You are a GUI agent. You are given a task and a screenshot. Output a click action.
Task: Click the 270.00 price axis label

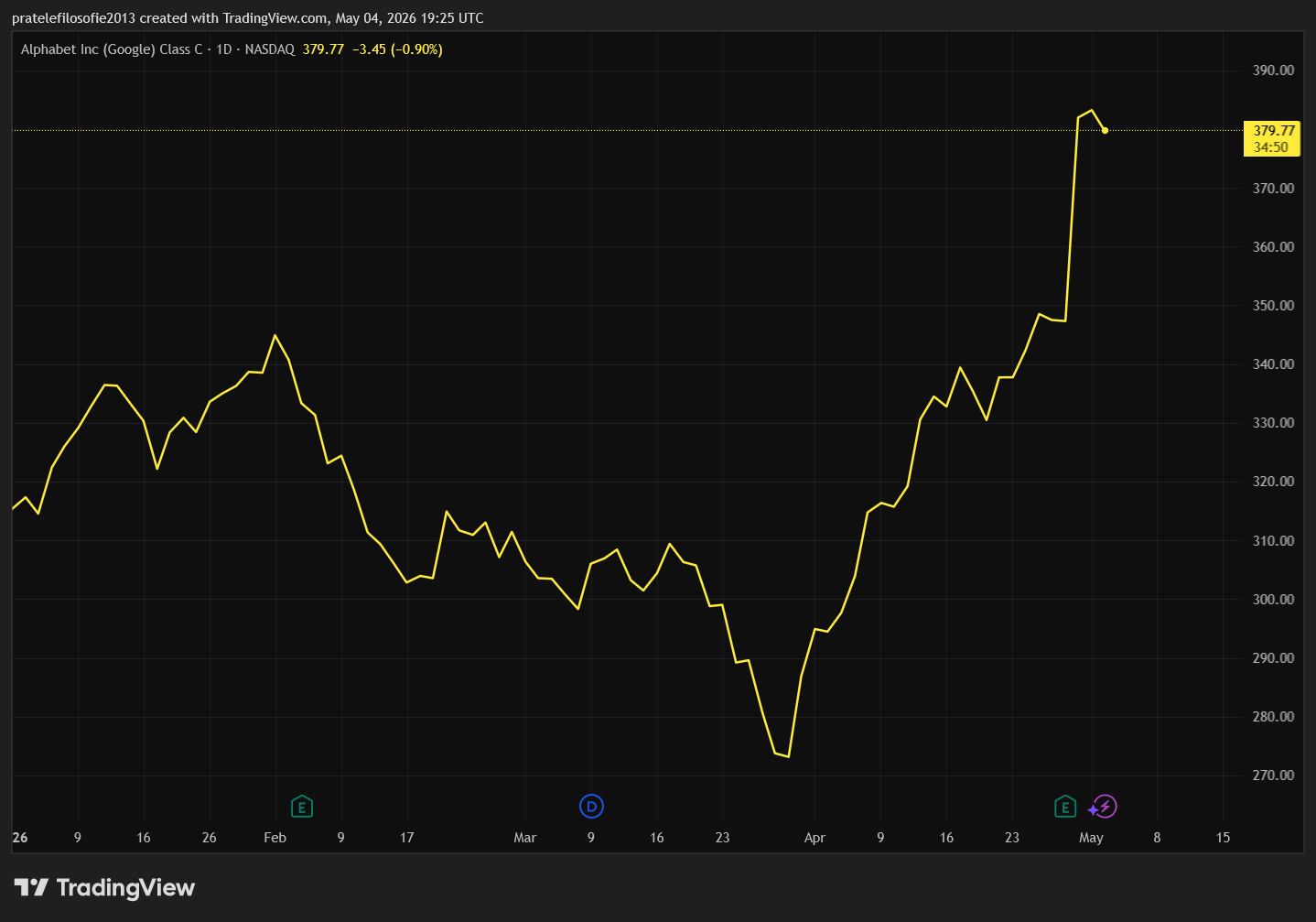1274,776
